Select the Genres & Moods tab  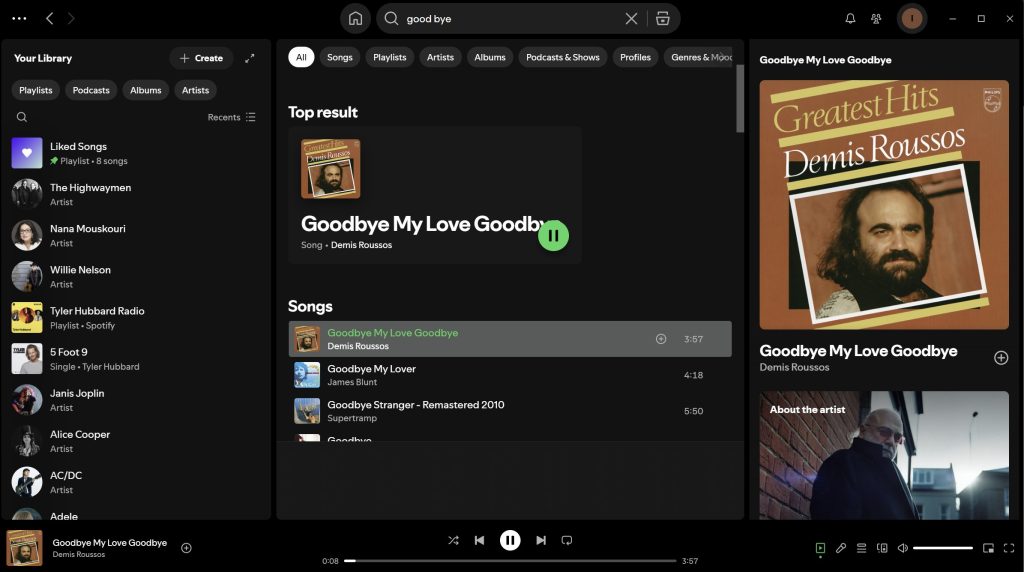click(x=698, y=57)
